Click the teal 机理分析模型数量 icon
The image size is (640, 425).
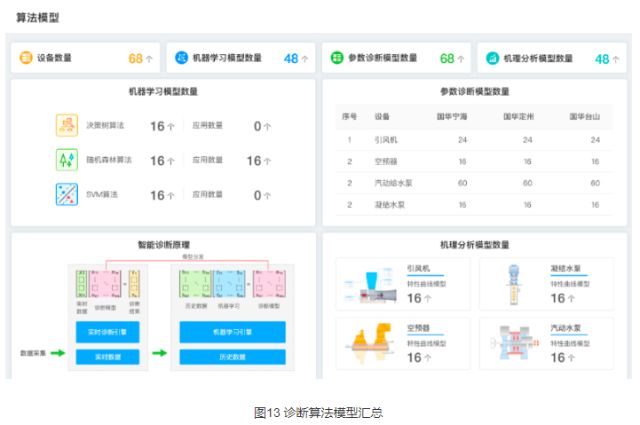pos(492,58)
